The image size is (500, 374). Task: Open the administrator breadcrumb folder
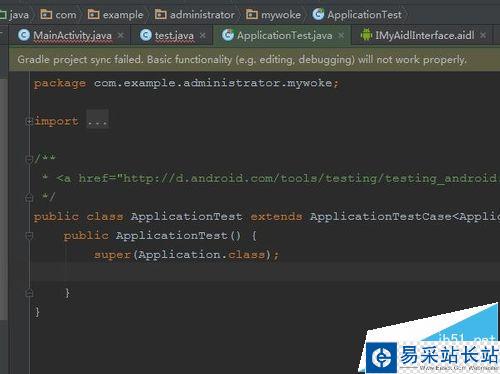(195, 15)
